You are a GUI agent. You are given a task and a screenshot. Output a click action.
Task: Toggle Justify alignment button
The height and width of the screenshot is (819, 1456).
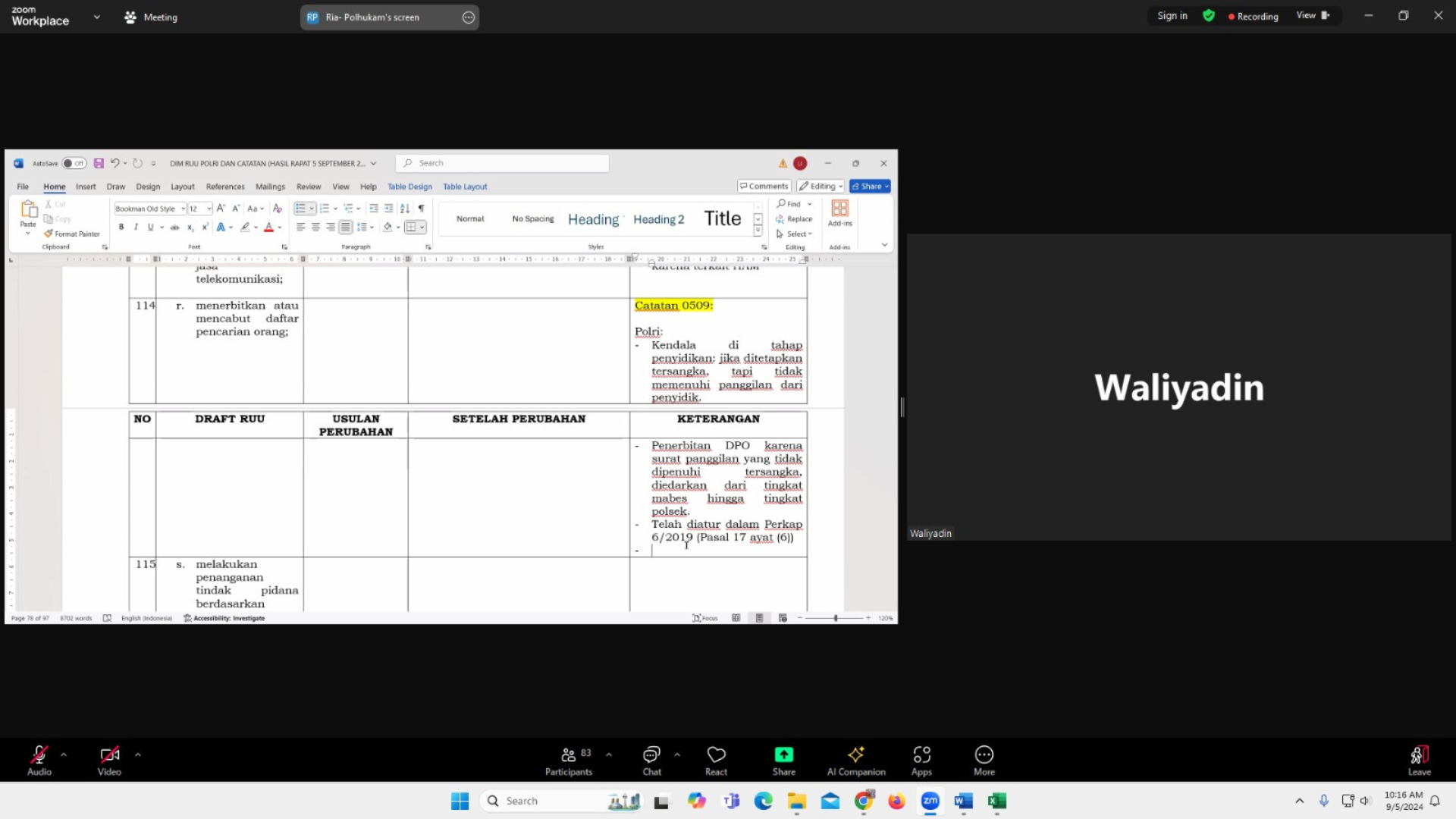pyautogui.click(x=345, y=227)
